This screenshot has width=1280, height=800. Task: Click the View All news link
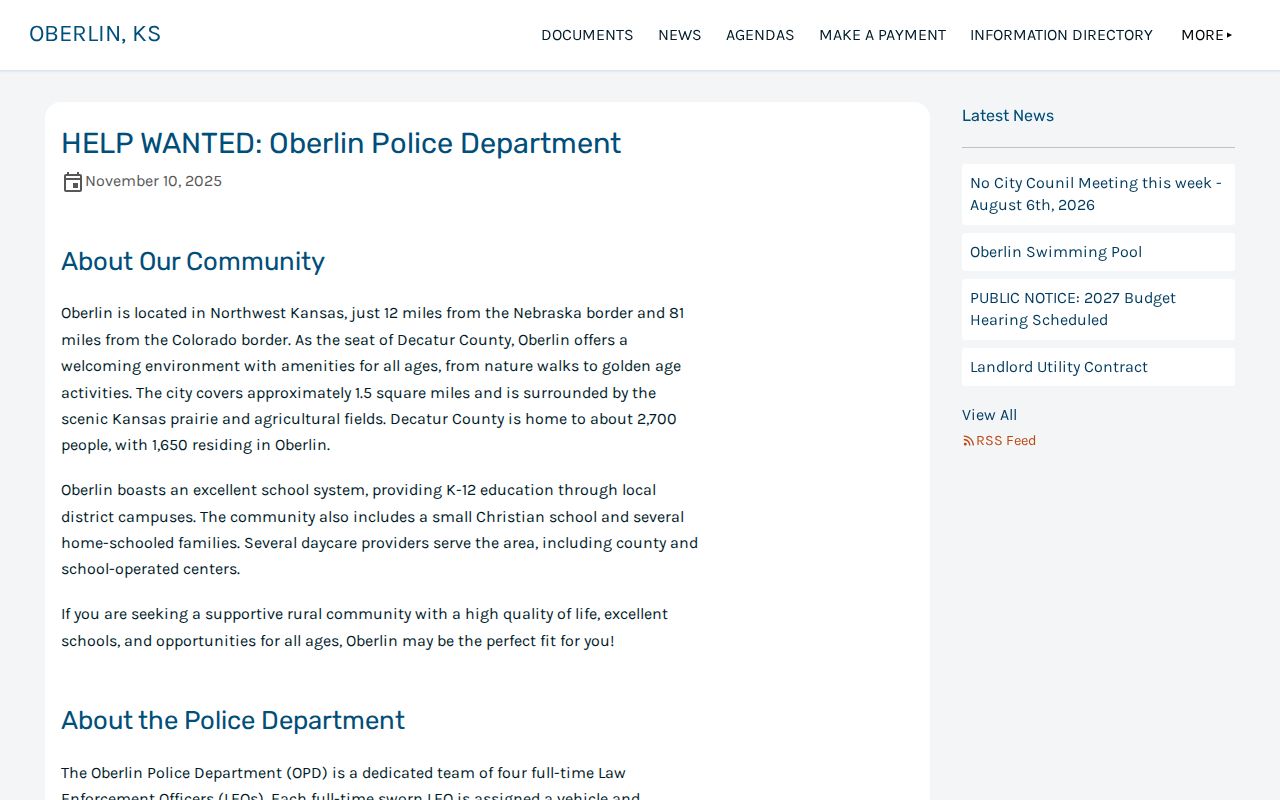[x=989, y=415]
